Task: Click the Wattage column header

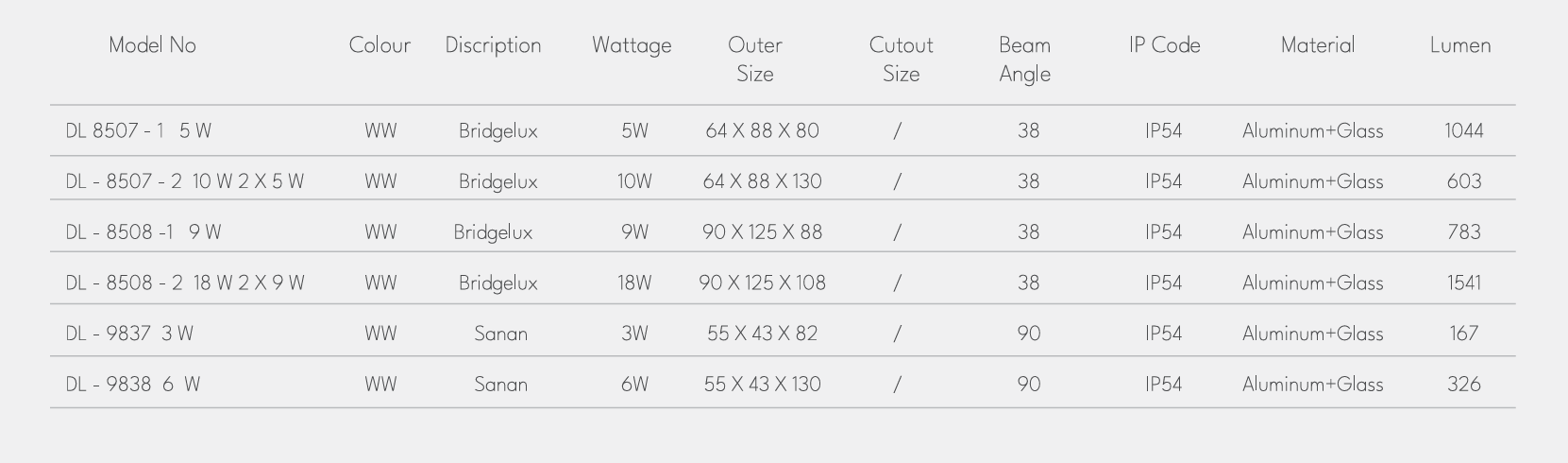Action: coord(632,45)
